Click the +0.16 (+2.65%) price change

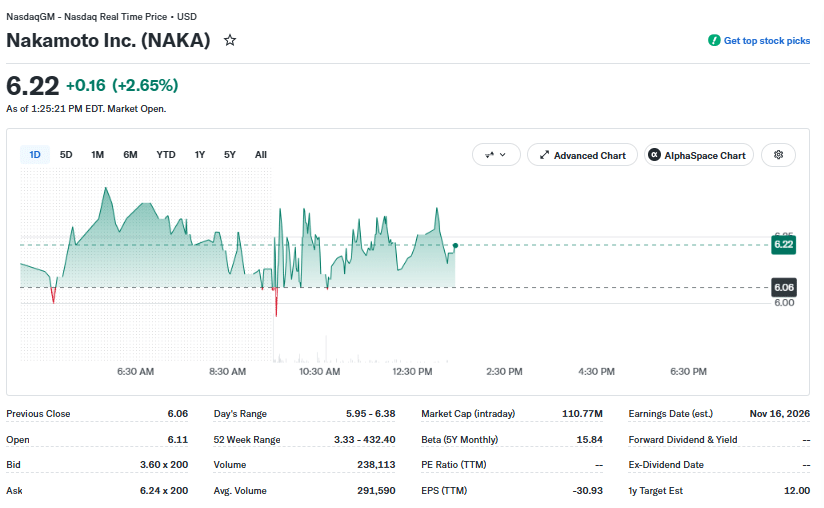122,85
